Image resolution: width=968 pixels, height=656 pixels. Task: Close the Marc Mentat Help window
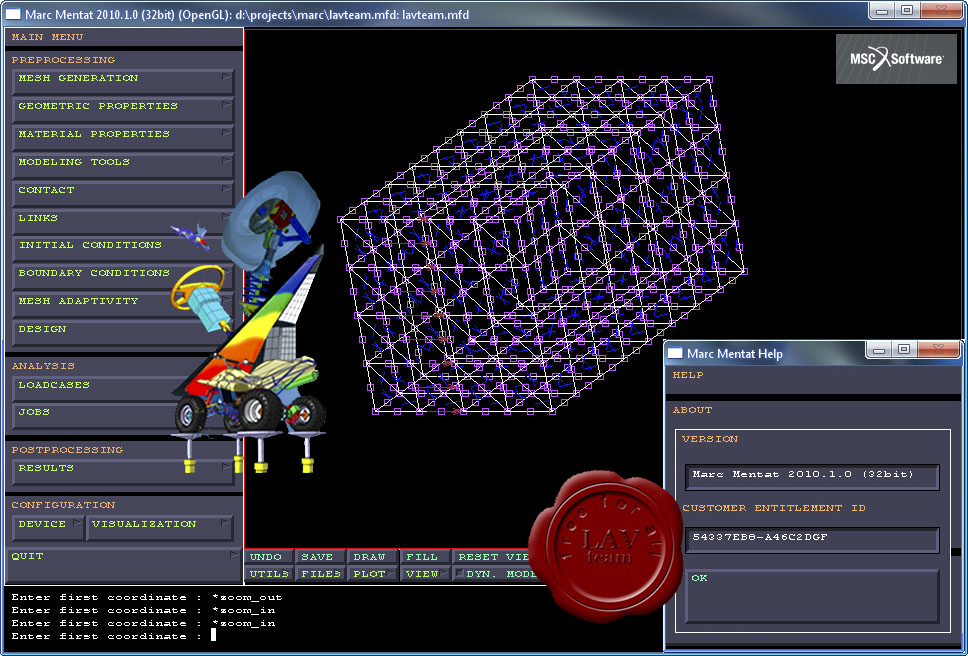click(941, 350)
